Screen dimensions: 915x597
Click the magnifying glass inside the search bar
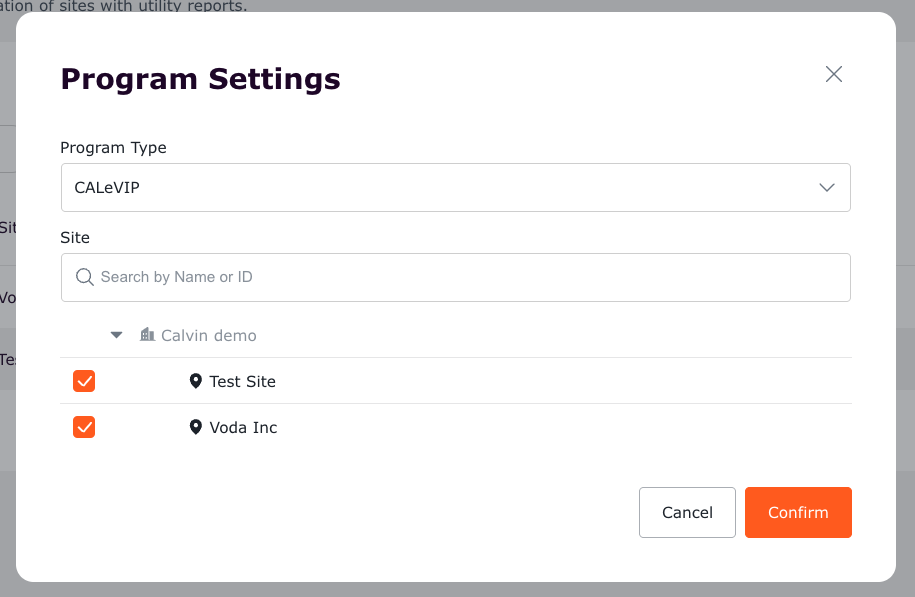coord(85,277)
